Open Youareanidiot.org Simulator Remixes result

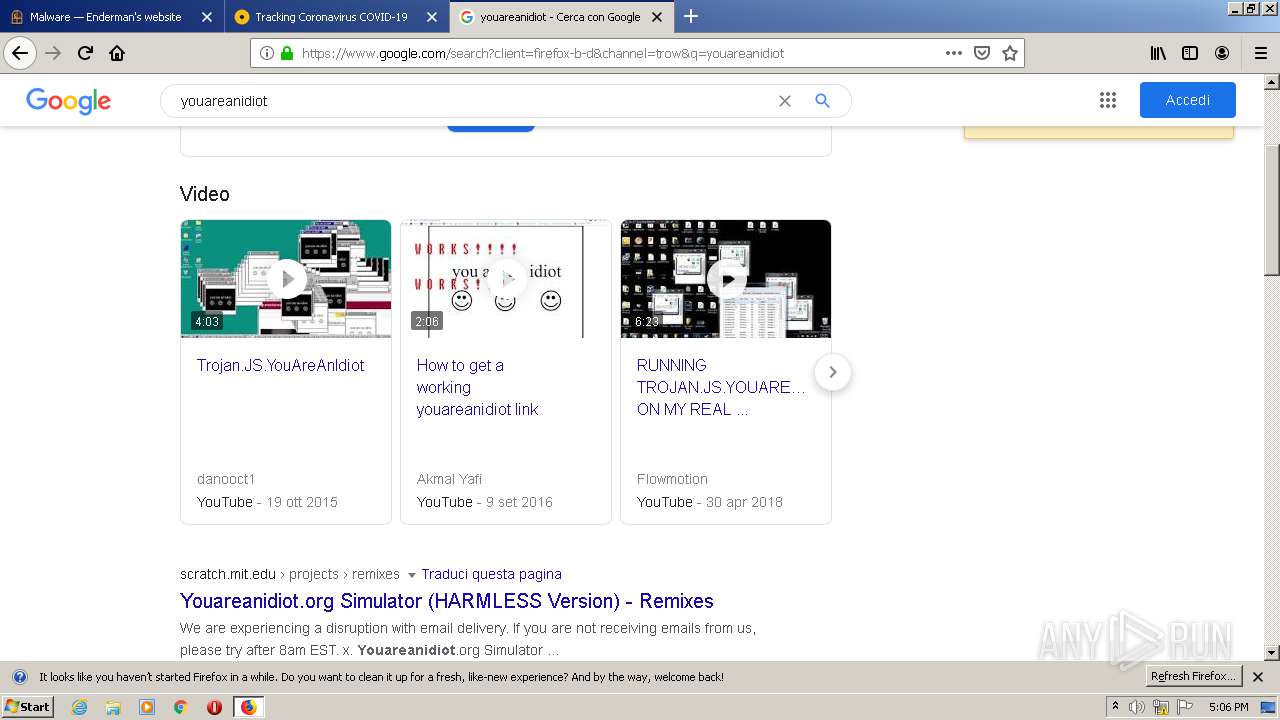pos(446,601)
